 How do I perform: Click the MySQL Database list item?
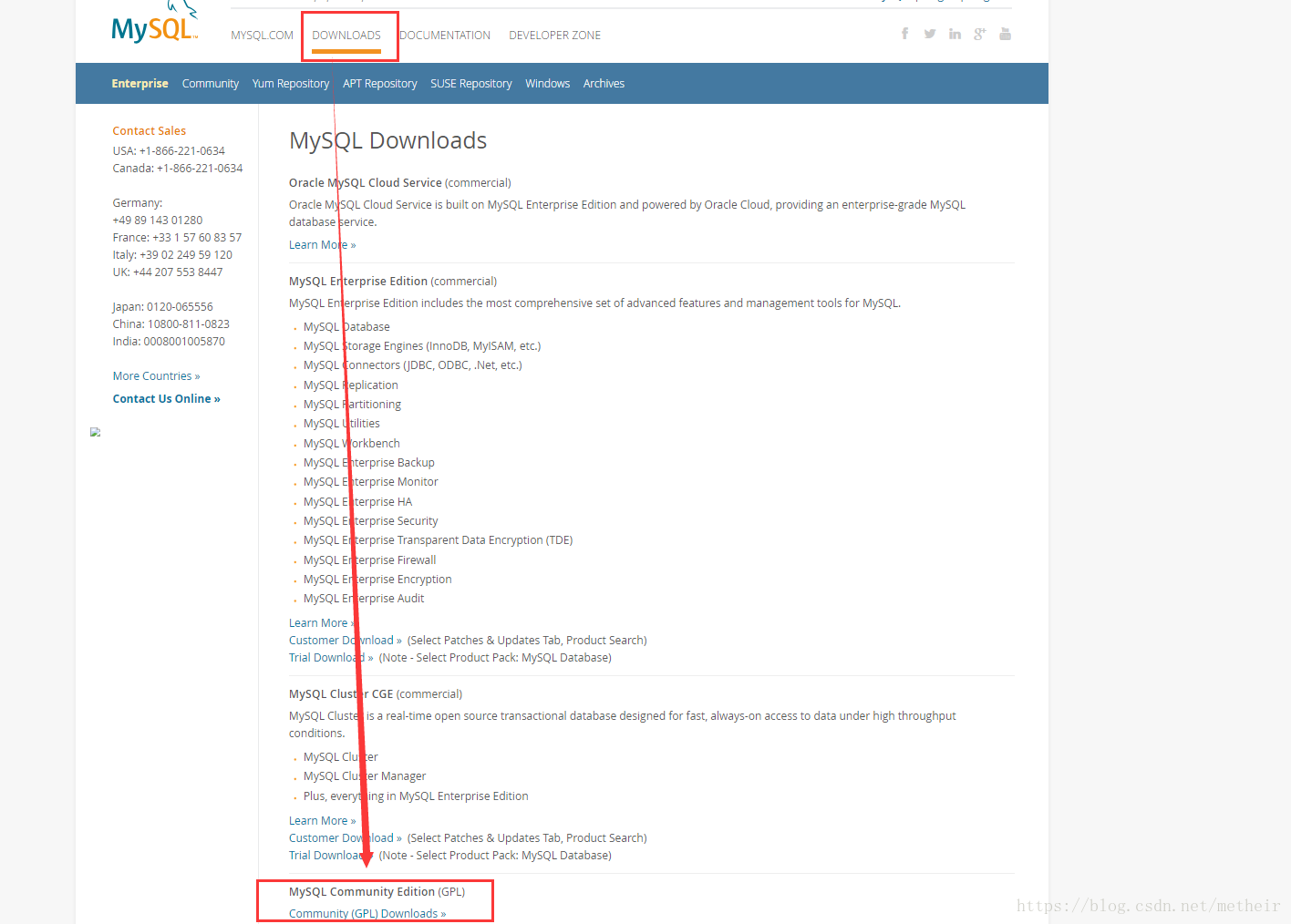[x=346, y=327]
